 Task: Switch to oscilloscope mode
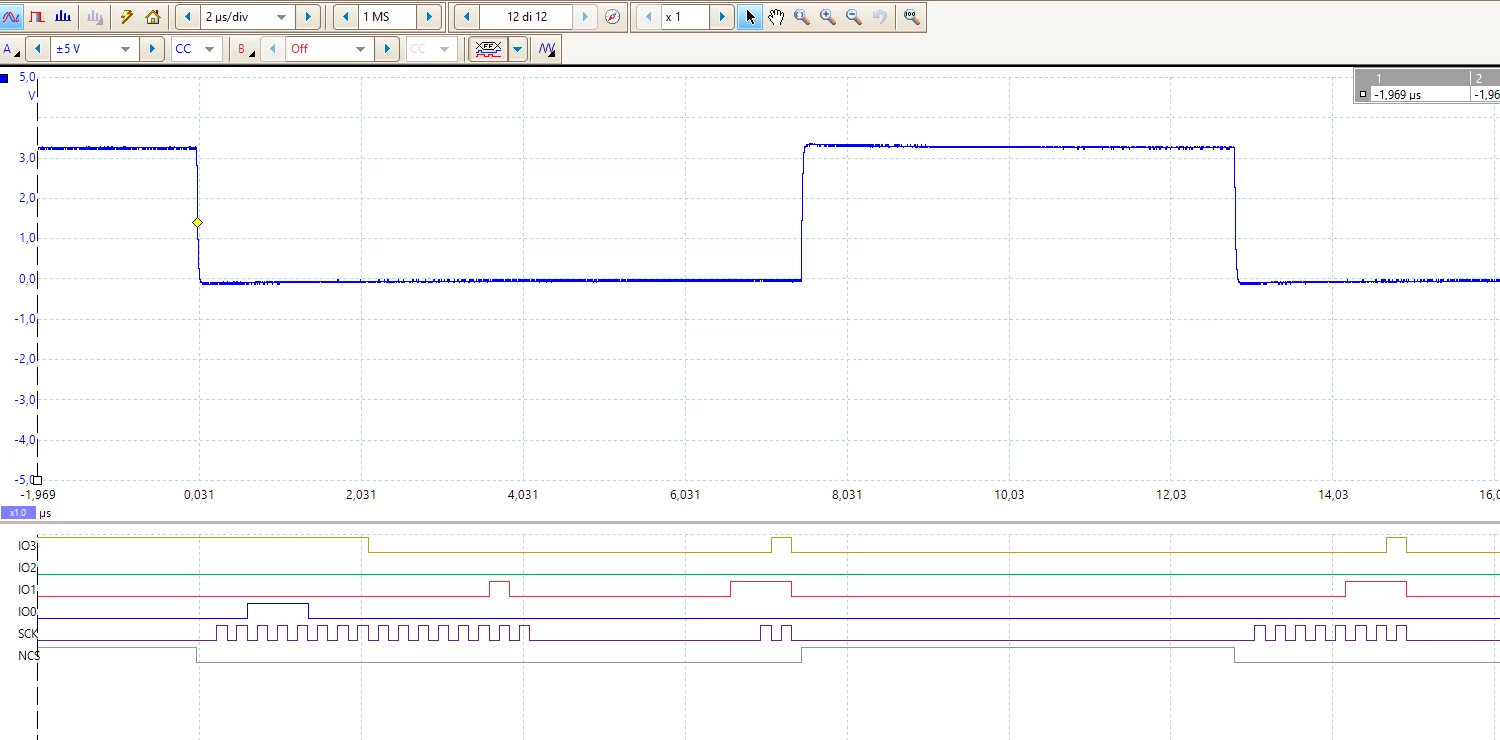coord(13,17)
